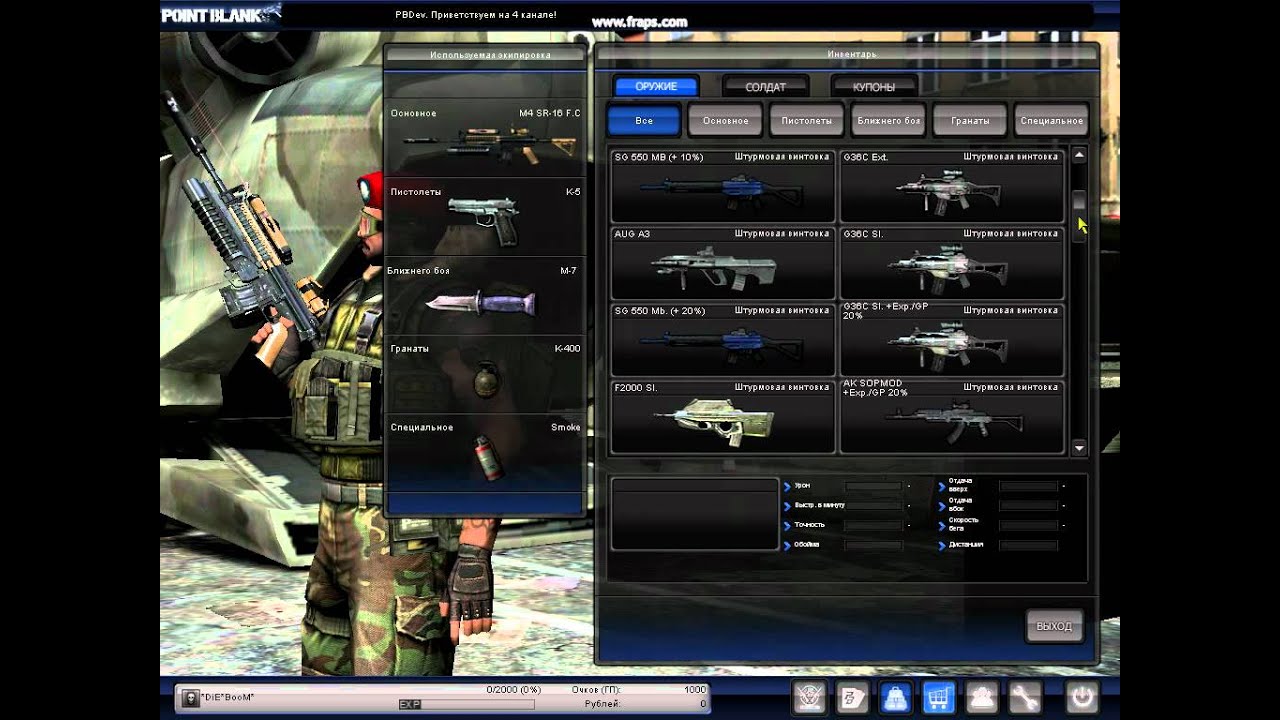The height and width of the screenshot is (720, 1280).
Task: Click the ВЫХОД button
Action: point(1054,627)
